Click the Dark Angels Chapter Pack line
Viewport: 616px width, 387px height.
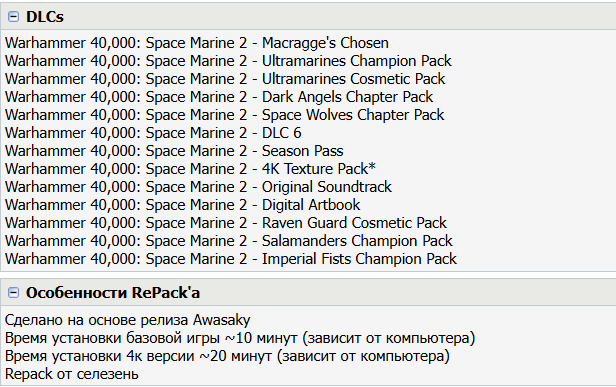click(219, 97)
